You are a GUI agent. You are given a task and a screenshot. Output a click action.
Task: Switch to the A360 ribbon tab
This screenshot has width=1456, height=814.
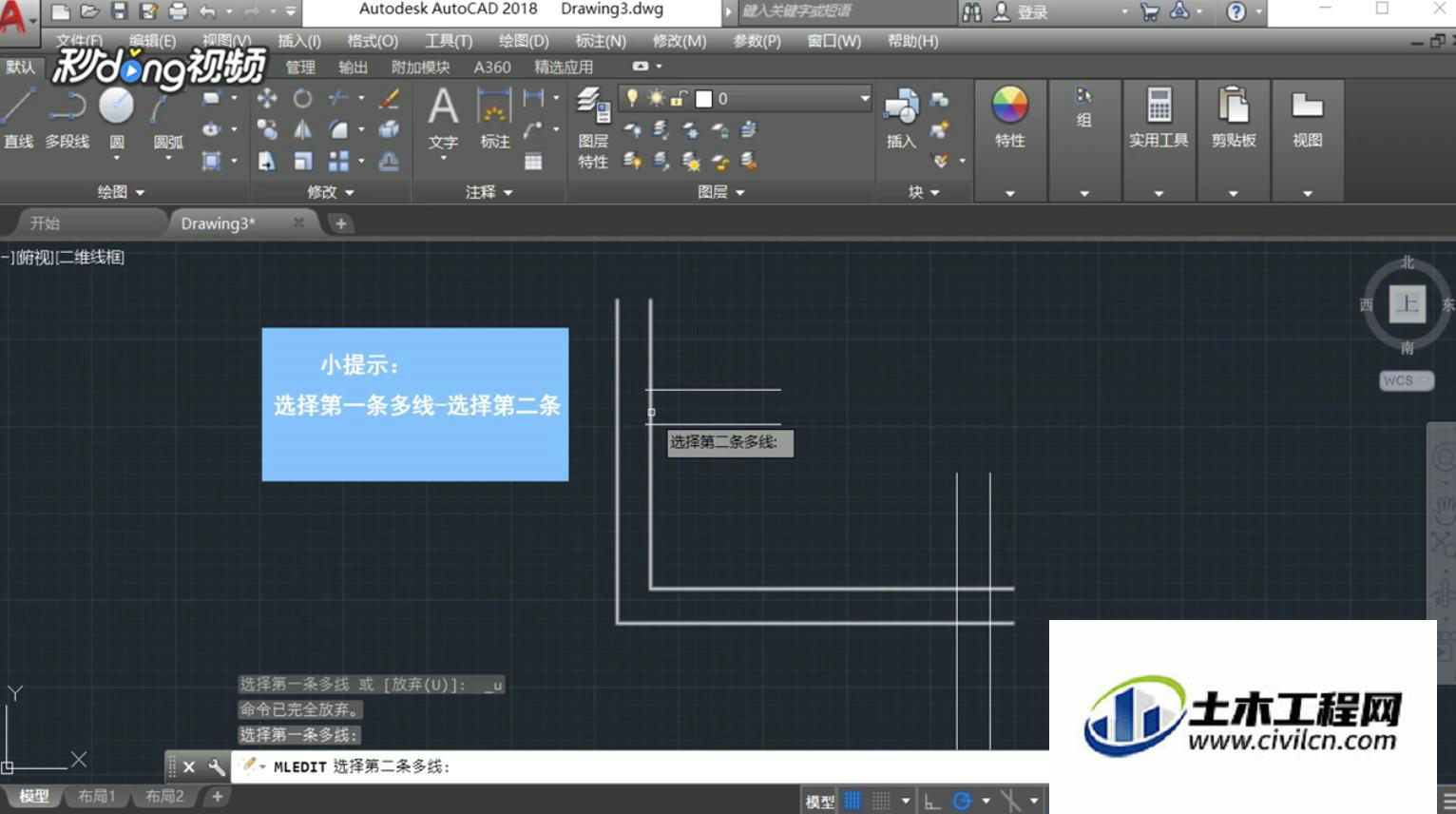tap(492, 68)
